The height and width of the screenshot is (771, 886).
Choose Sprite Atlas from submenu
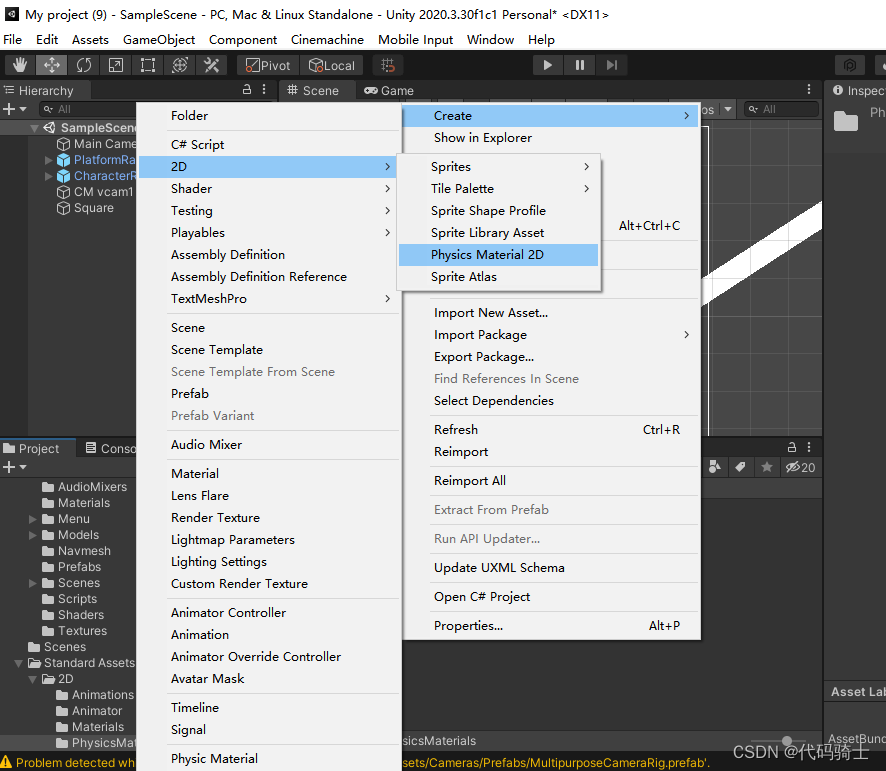(x=498, y=277)
